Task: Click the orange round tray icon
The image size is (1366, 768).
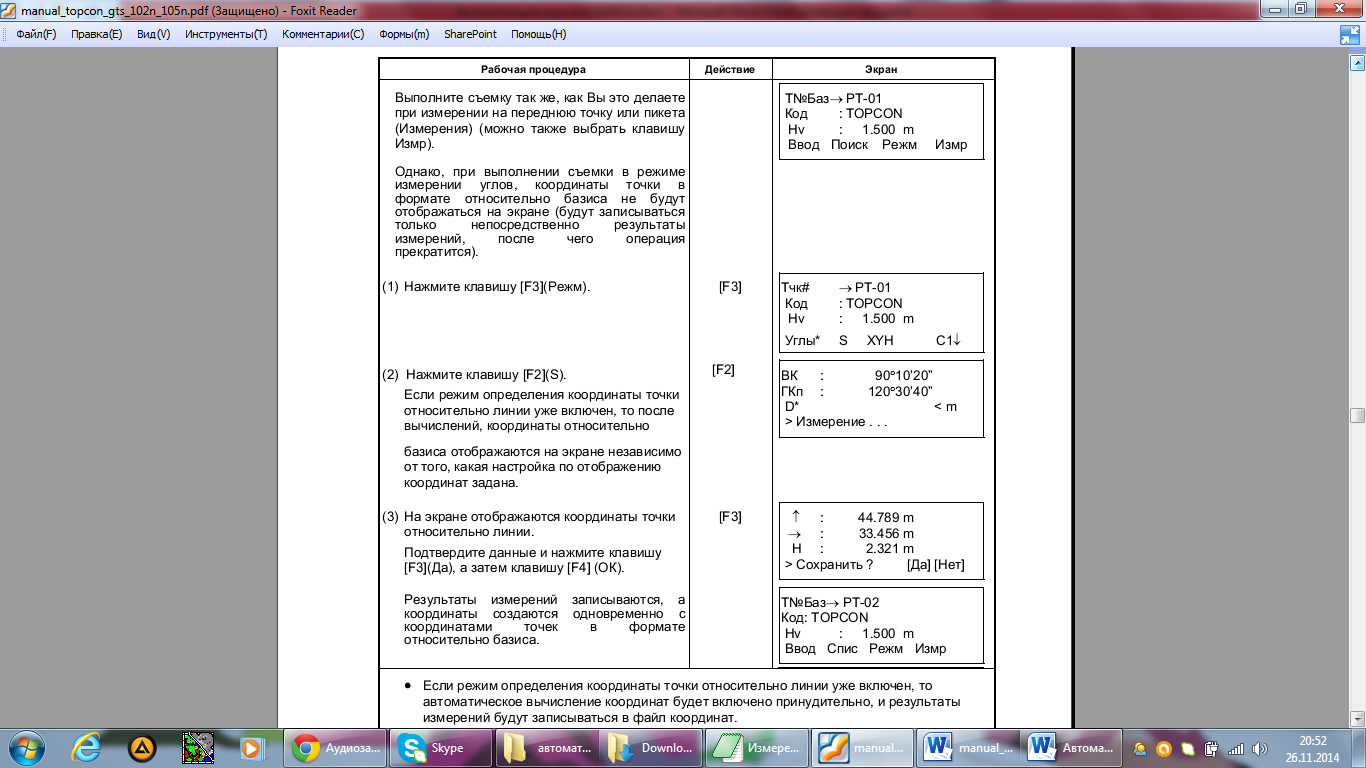Action: (x=1163, y=748)
